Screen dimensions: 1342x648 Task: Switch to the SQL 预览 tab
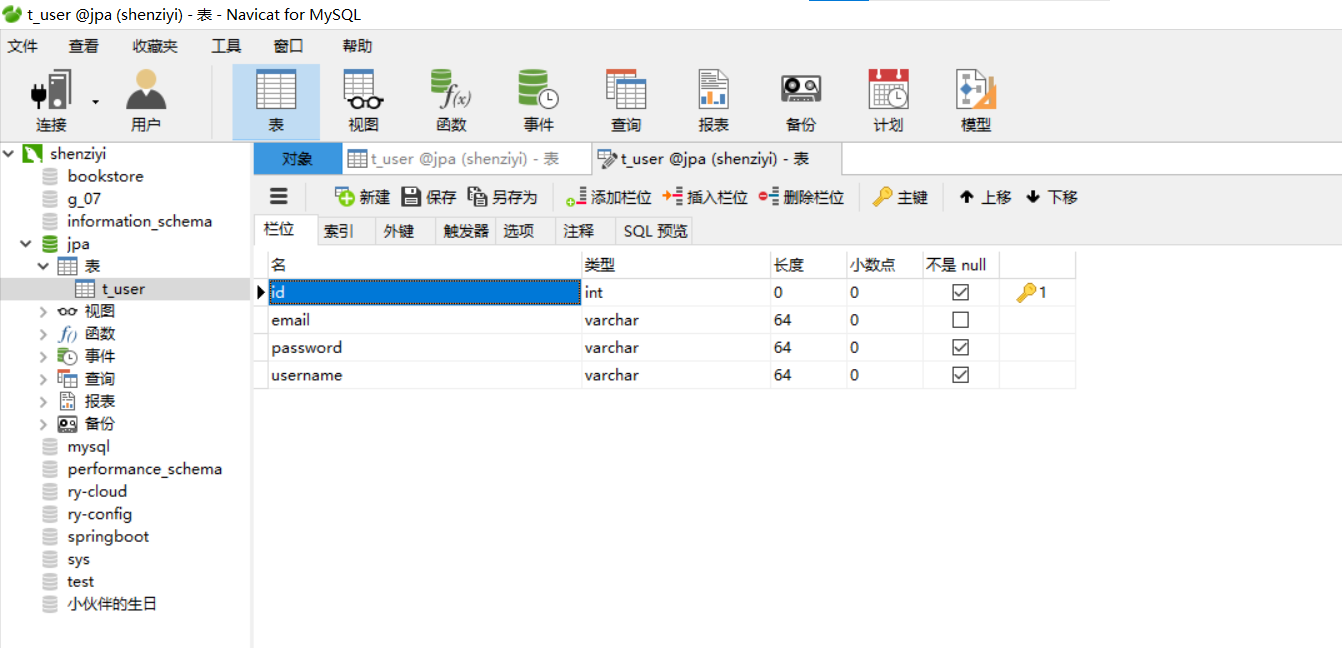[x=655, y=231]
